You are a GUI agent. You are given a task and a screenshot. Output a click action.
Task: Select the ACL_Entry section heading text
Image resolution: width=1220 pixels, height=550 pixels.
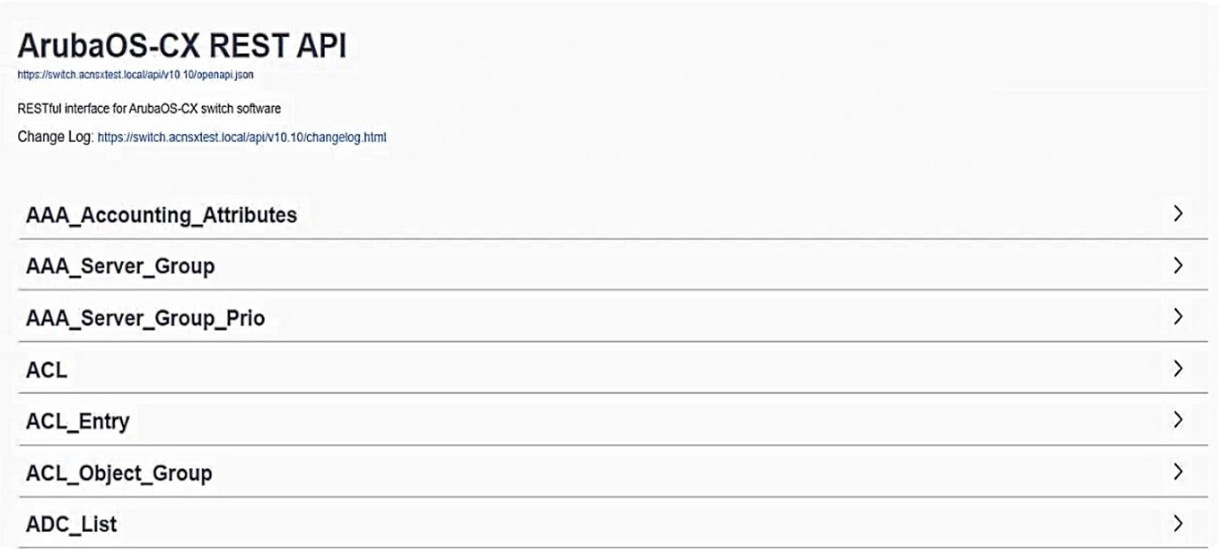click(x=77, y=422)
